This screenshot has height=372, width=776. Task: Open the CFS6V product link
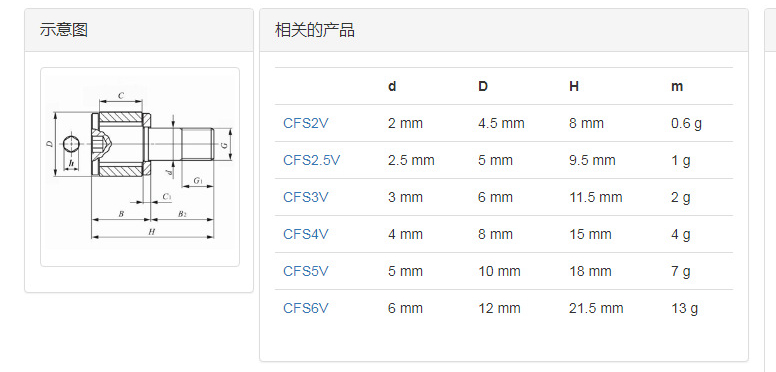click(305, 308)
